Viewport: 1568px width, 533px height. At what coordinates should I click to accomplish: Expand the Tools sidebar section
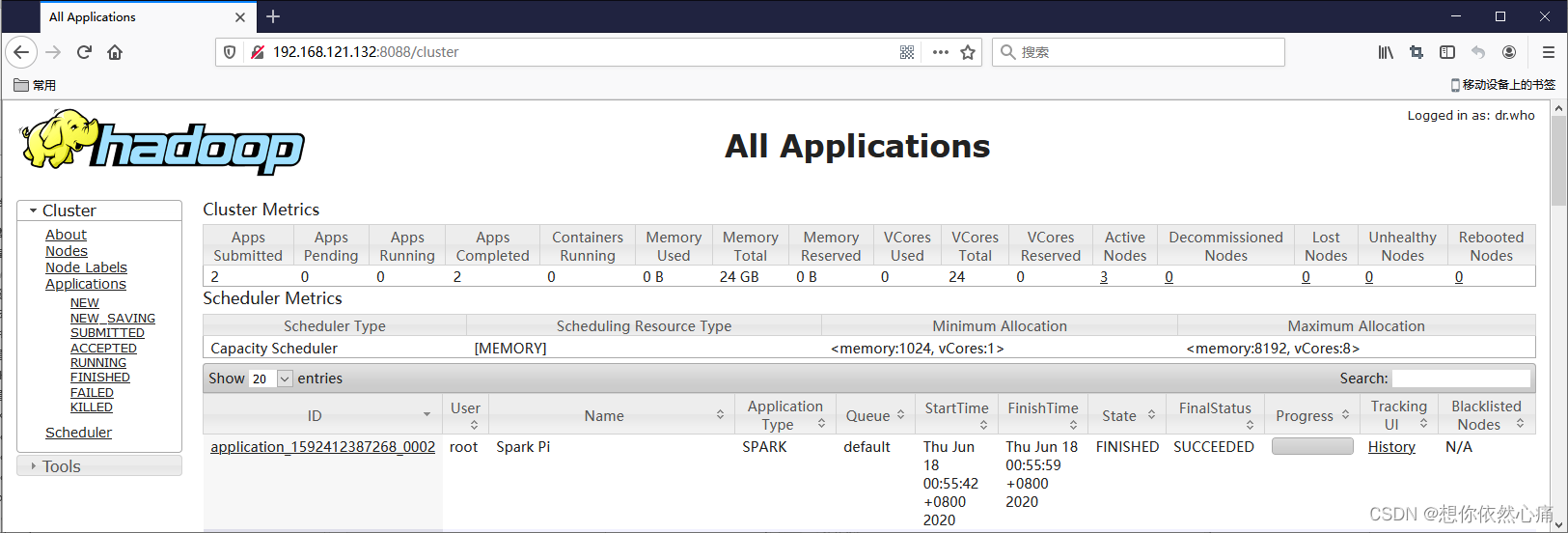tap(99, 466)
